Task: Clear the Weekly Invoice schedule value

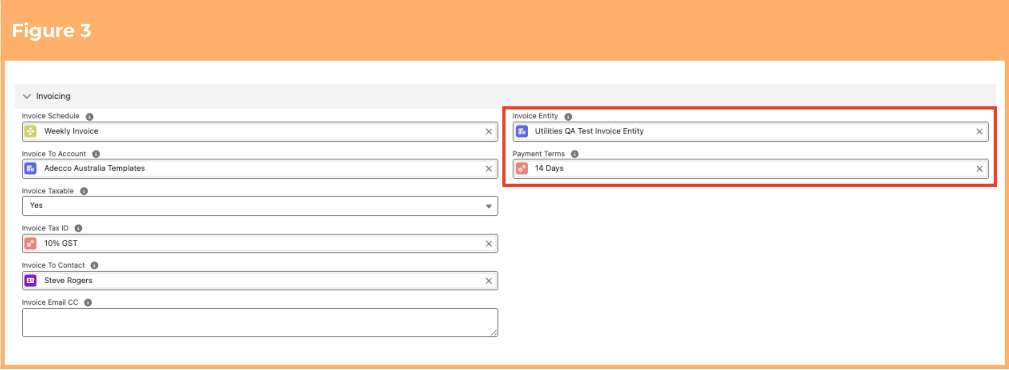Action: click(x=488, y=131)
